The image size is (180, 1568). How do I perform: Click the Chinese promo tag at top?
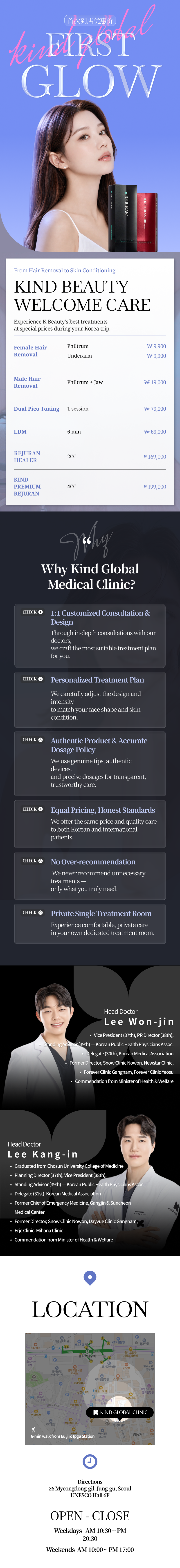tap(90, 21)
